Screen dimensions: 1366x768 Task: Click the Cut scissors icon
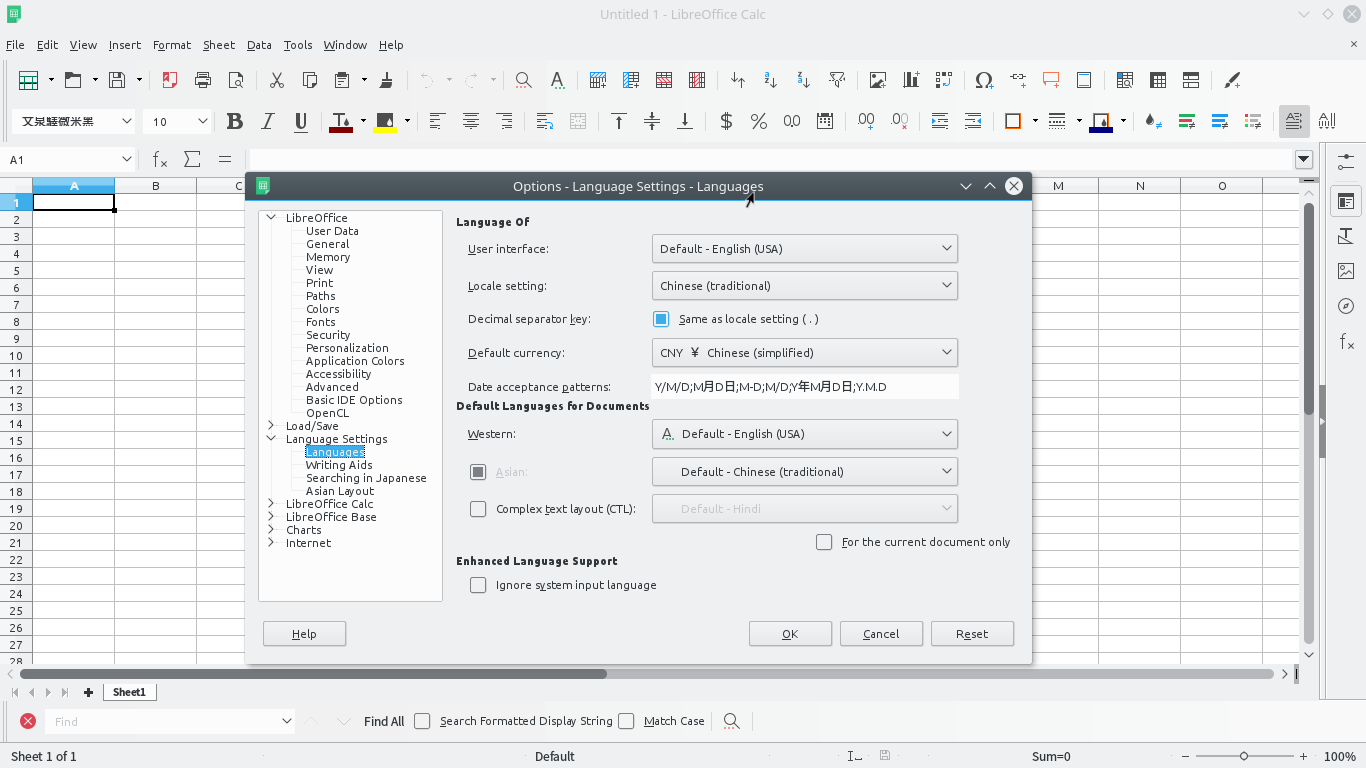coord(277,80)
